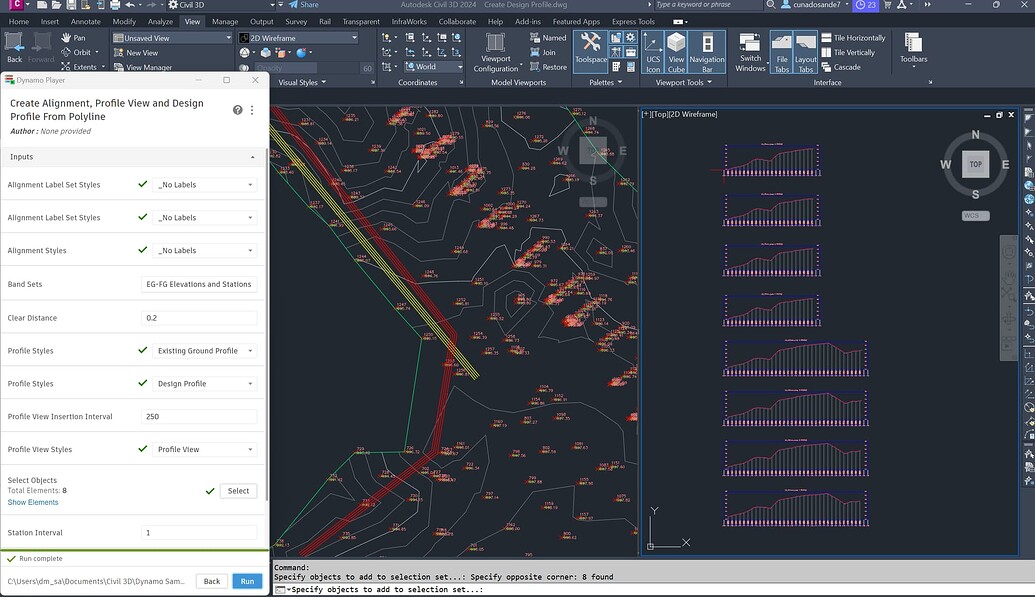Toggle the View Cube display

point(677,52)
